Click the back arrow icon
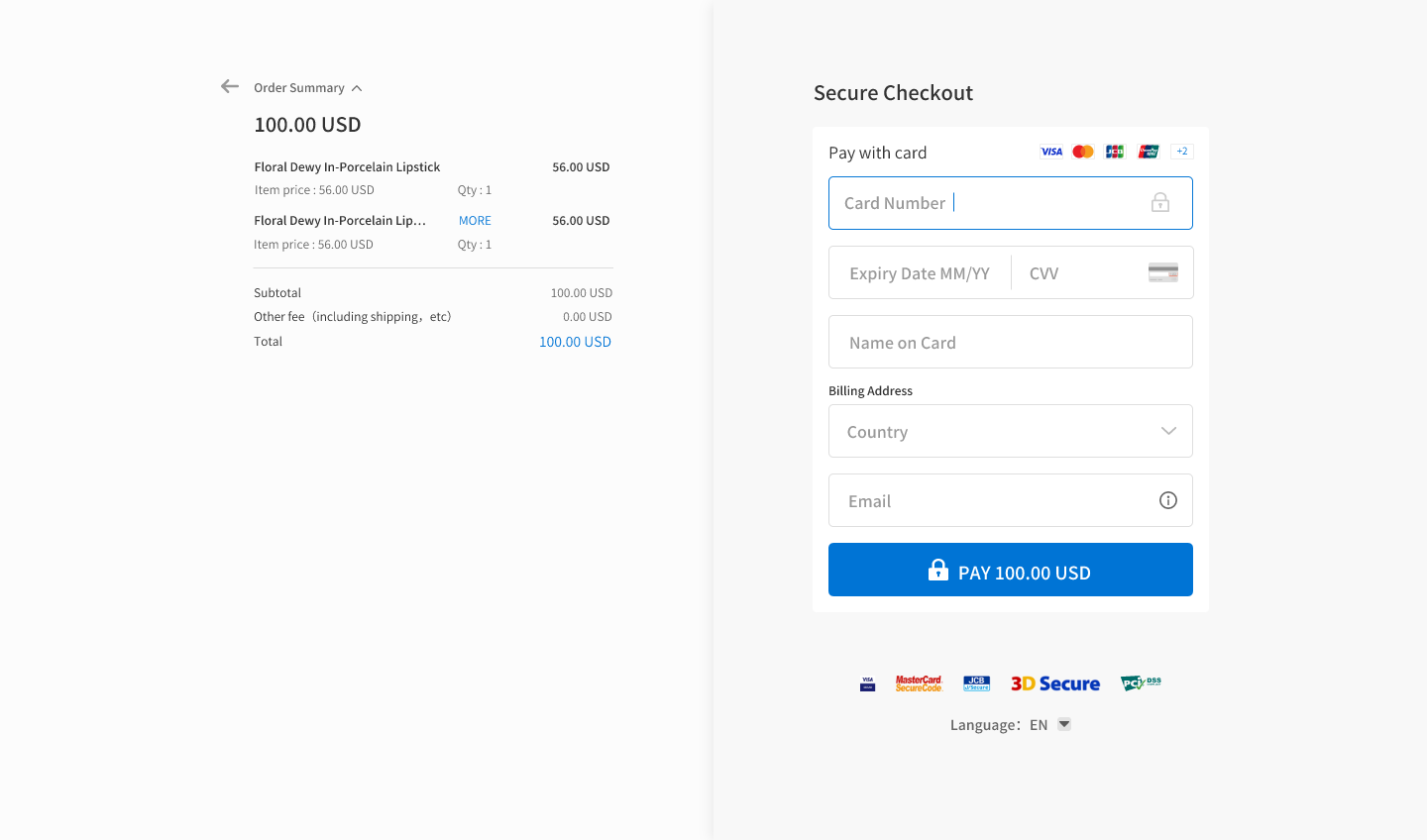The image size is (1427, 840). (230, 86)
